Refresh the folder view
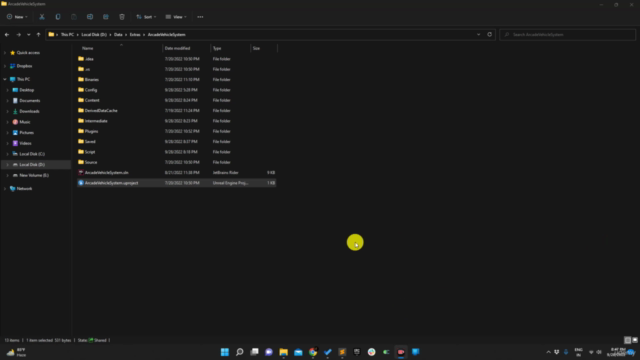The width and height of the screenshot is (640, 360). (x=489, y=35)
